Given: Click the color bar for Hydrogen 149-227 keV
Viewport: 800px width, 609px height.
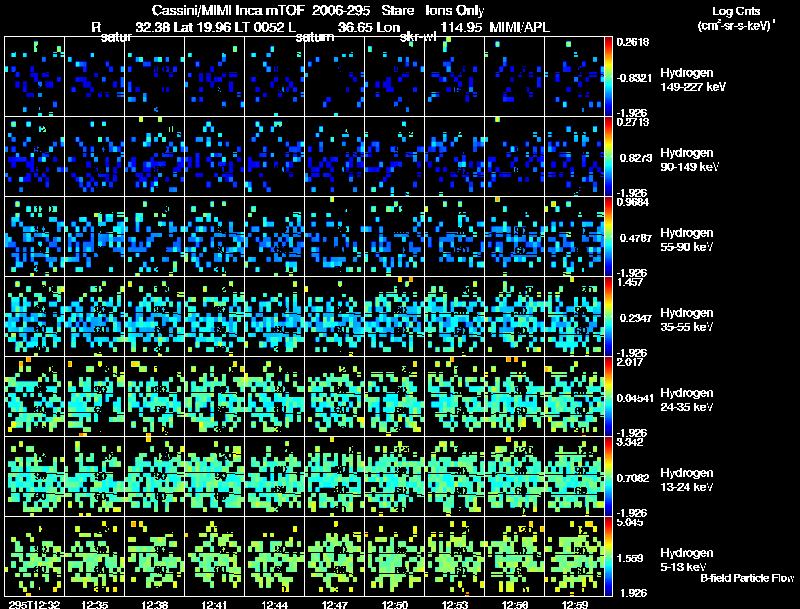Looking at the screenshot, I should coord(610,76).
